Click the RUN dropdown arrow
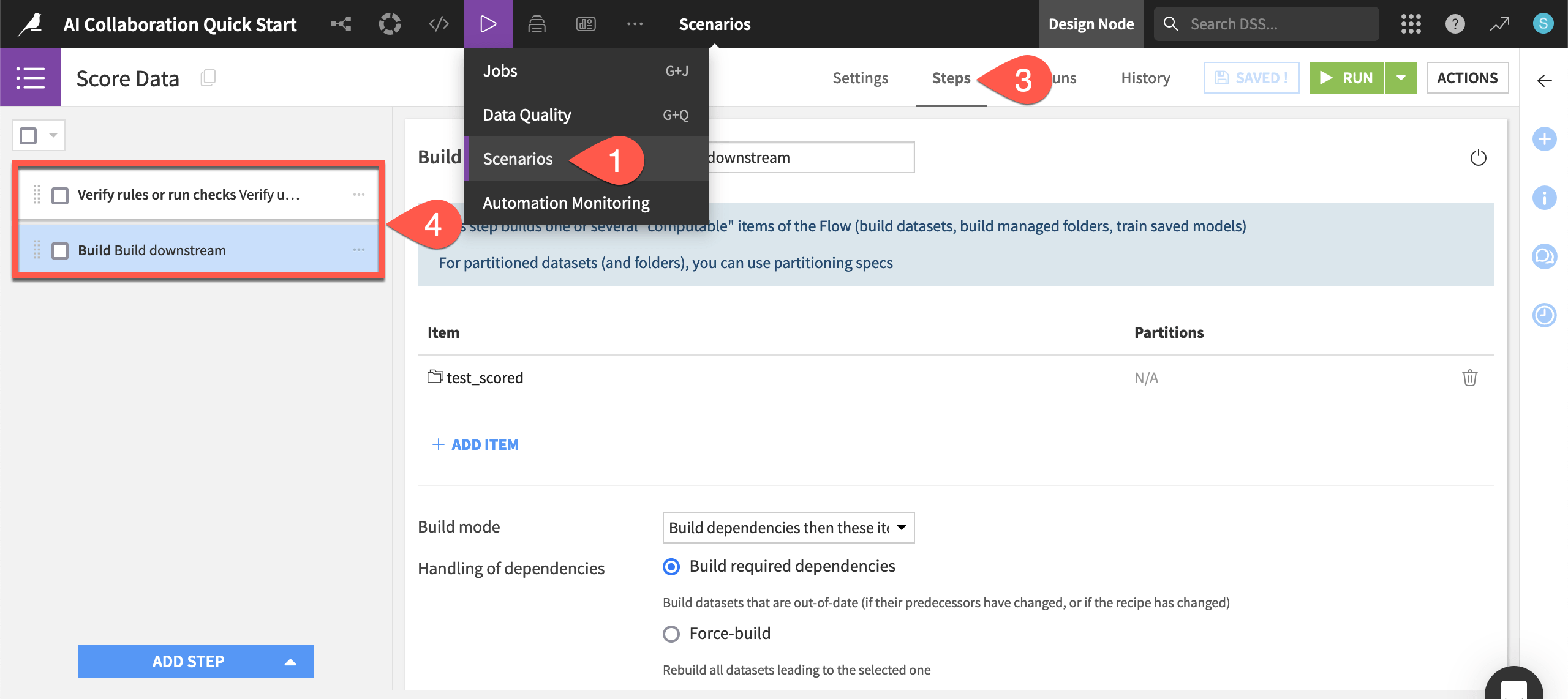 1400,77
